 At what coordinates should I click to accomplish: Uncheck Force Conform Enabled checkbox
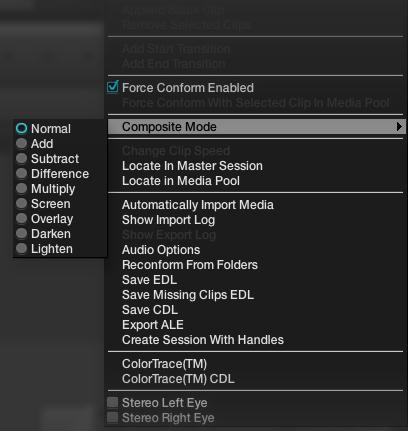point(113,87)
